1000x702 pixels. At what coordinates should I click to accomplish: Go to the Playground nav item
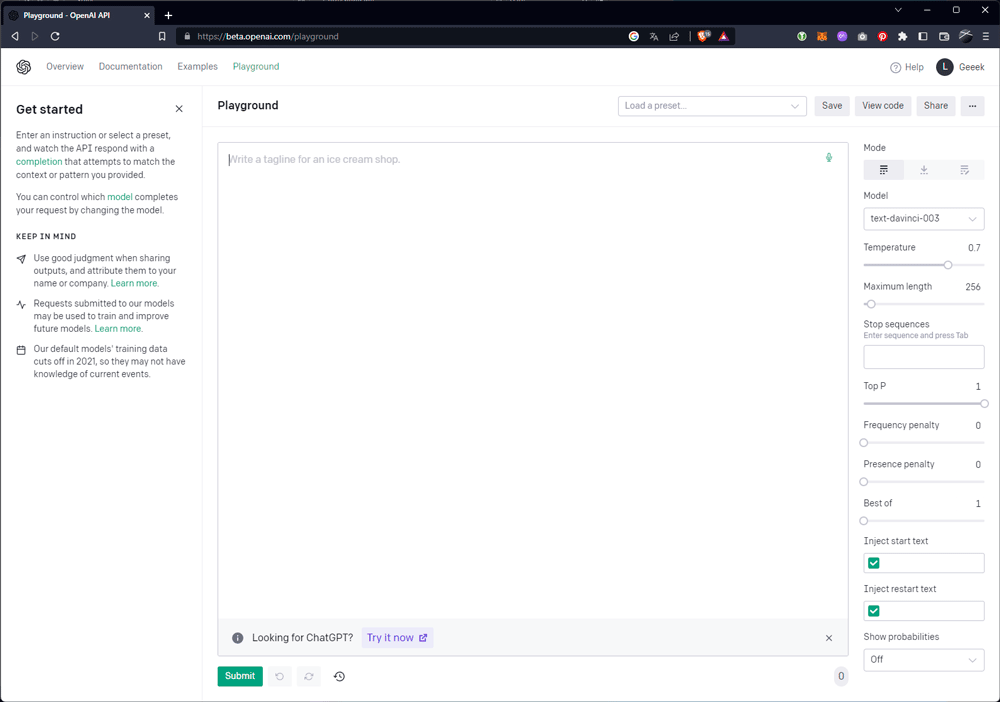(x=256, y=66)
